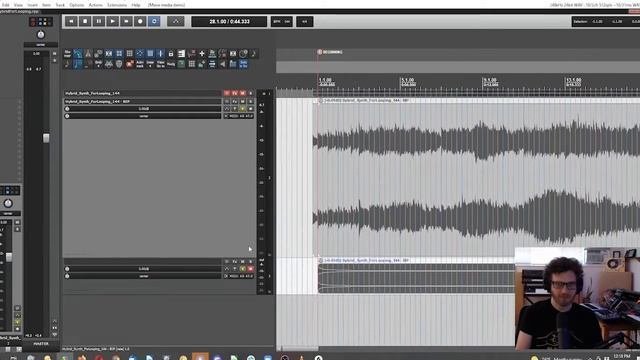The width and height of the screenshot is (640, 360).
Task: Toggle S solo on BIP track
Action: [x=251, y=101]
